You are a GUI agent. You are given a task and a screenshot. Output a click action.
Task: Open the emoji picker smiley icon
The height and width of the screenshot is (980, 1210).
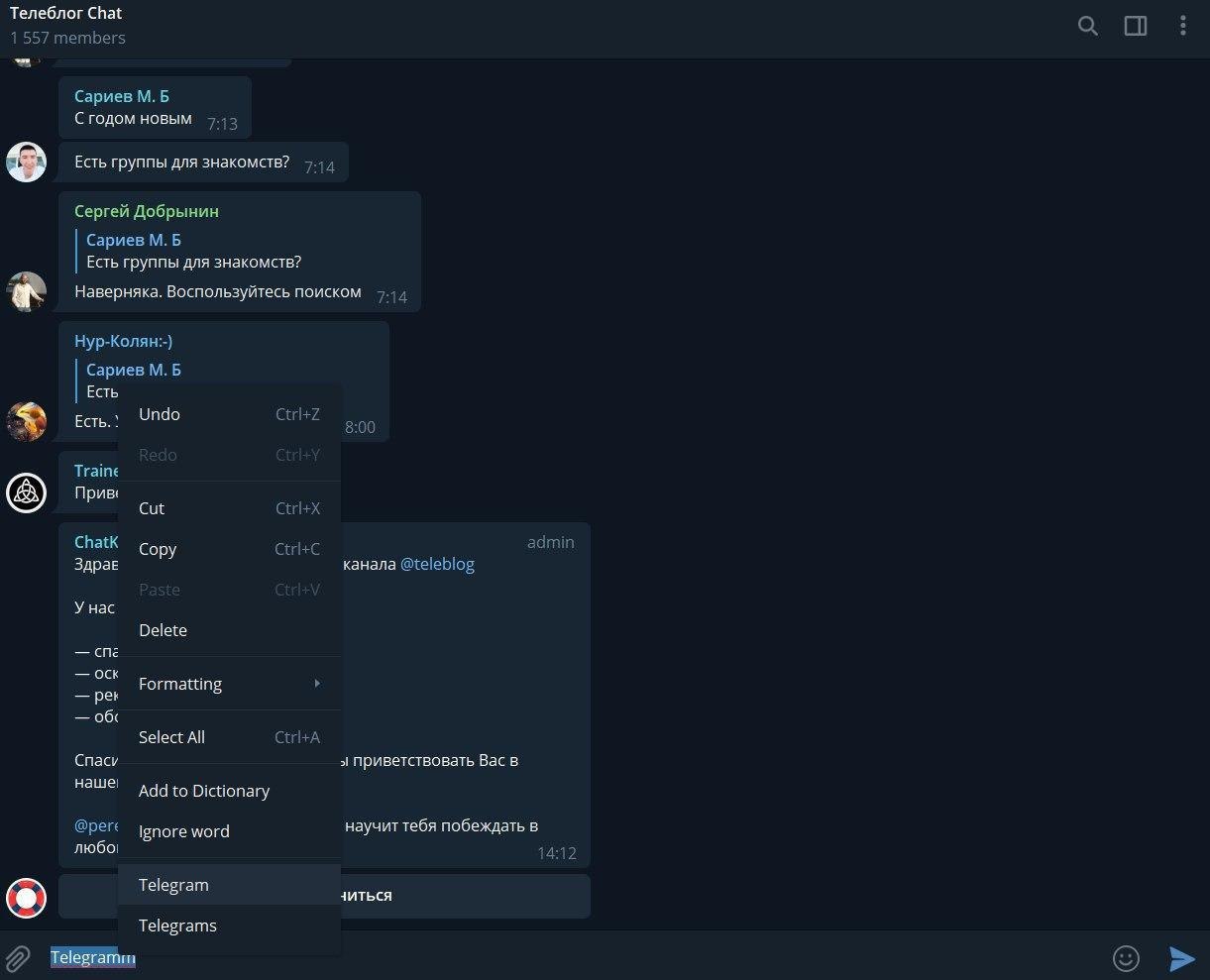coord(1126,958)
